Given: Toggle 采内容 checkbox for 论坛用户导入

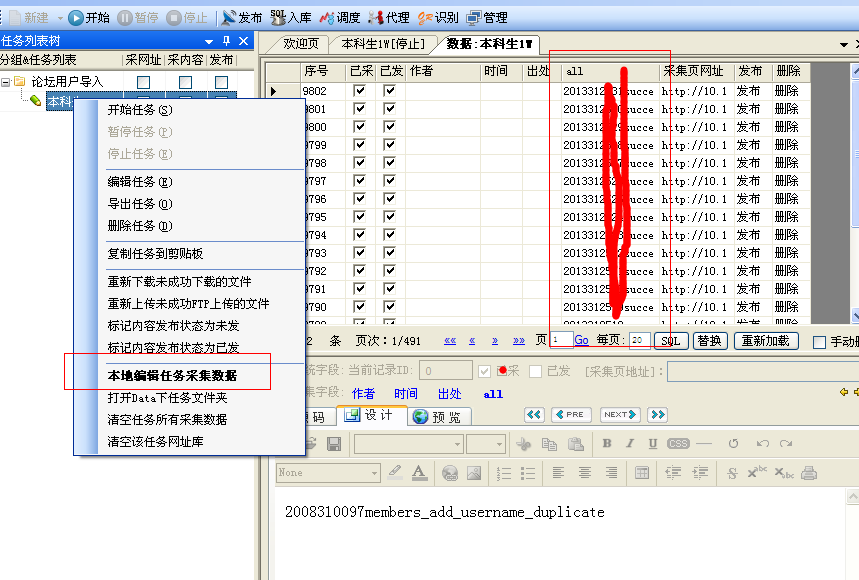Looking at the screenshot, I should 186,82.
